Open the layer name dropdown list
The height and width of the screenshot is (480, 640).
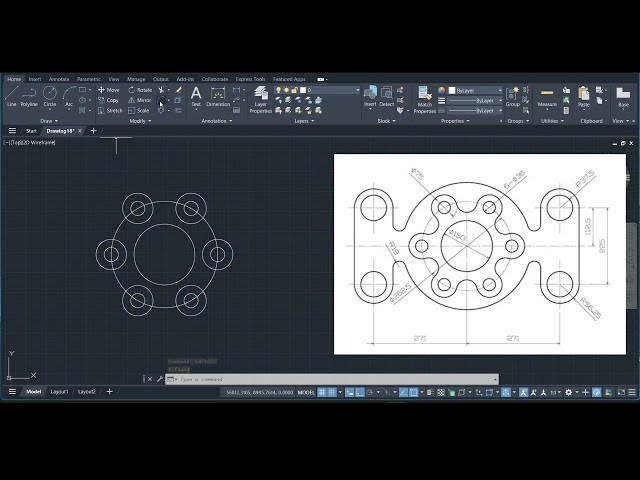tap(358, 90)
